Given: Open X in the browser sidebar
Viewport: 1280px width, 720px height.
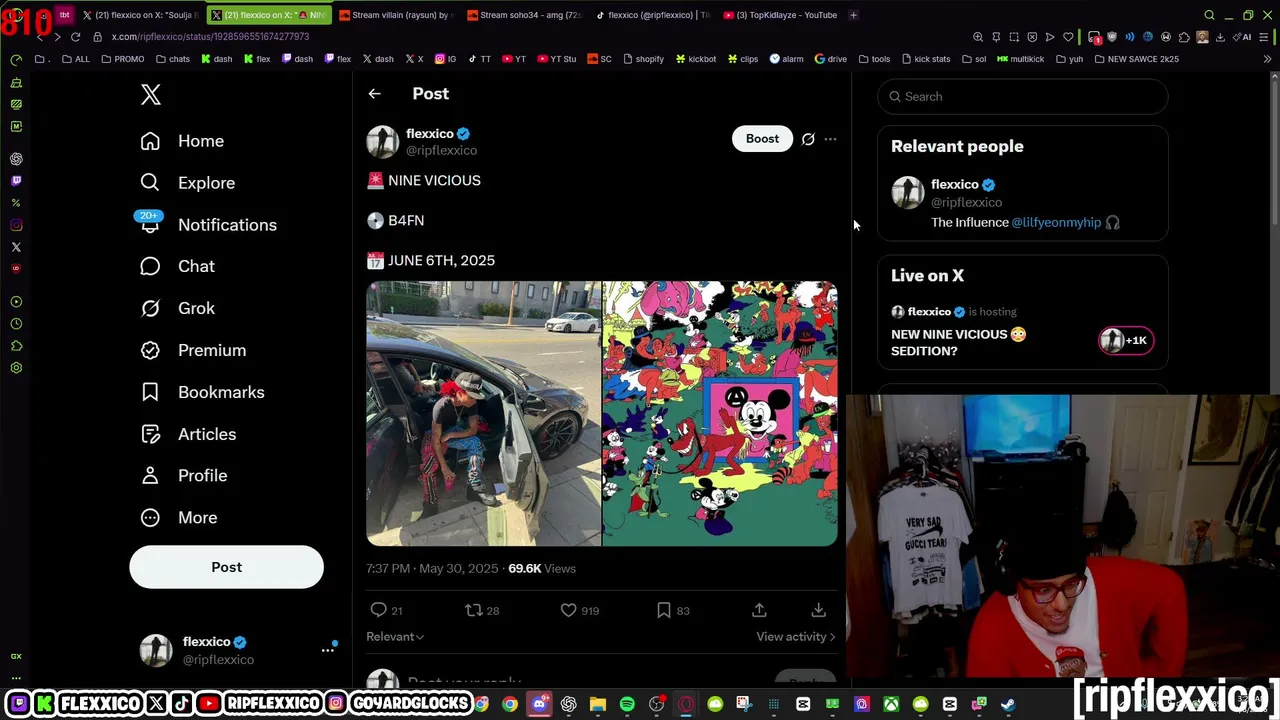Looking at the screenshot, I should pyautogui.click(x=16, y=247).
